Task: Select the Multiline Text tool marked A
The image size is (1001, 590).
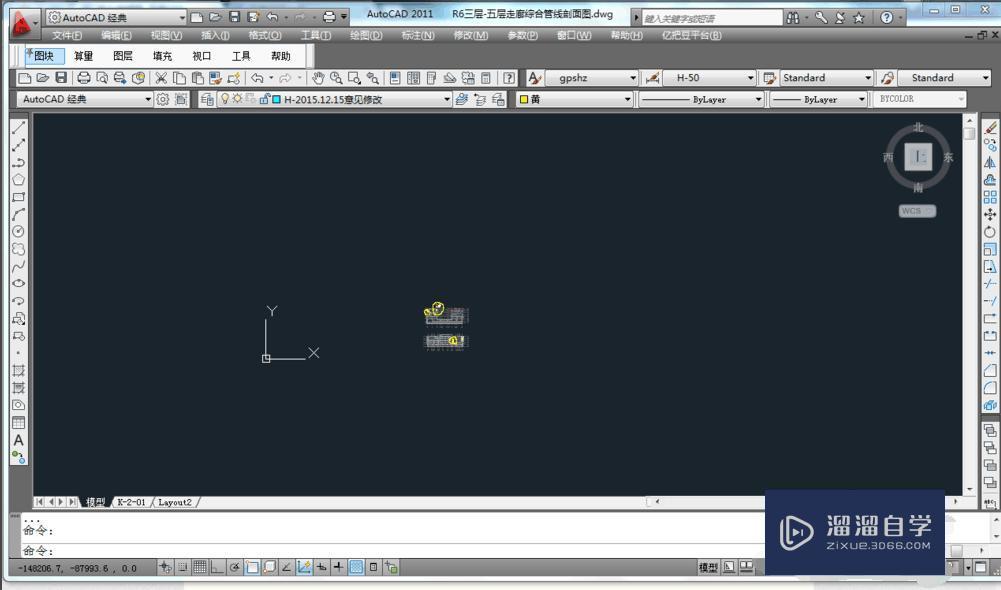Action: pos(17,440)
